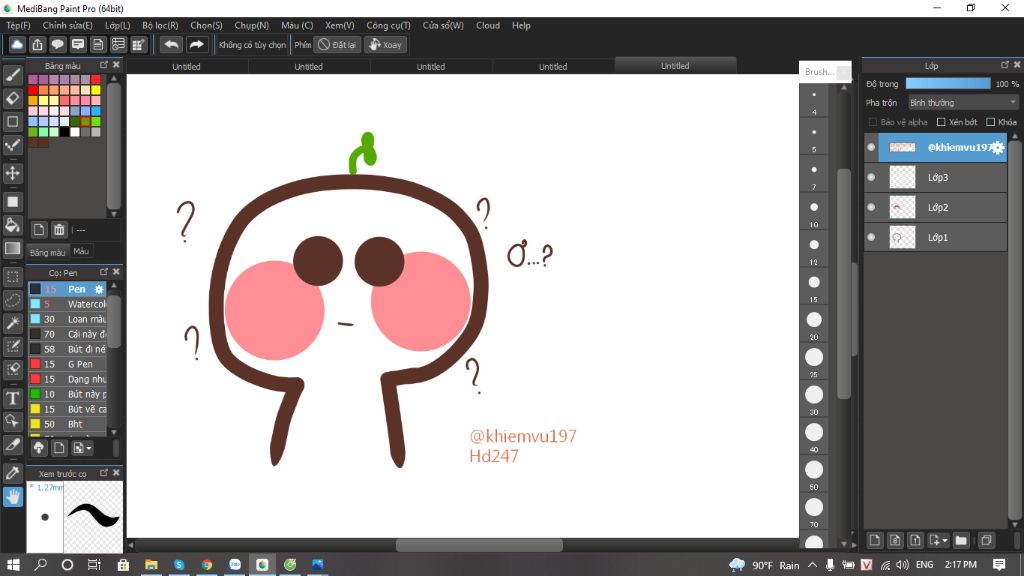Click the Undo arrow in top toolbar

tap(171, 44)
